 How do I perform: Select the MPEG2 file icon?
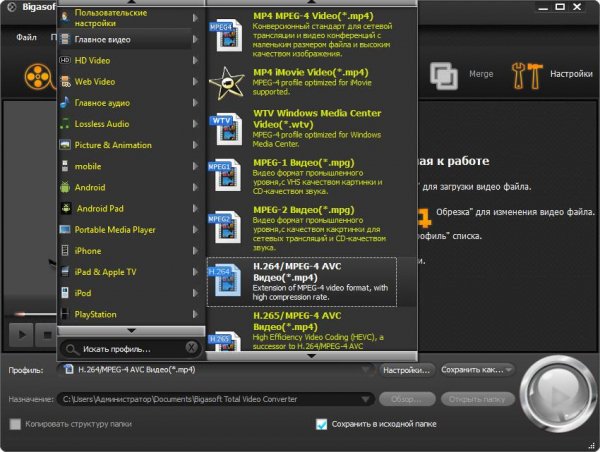coord(225,227)
